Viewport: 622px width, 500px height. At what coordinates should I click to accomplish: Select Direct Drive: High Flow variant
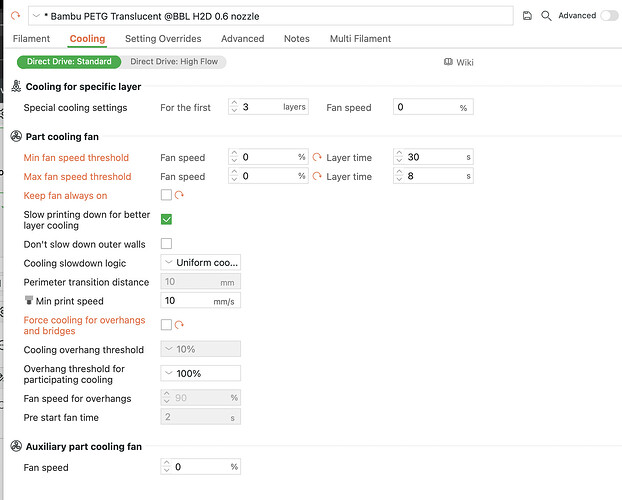174,62
